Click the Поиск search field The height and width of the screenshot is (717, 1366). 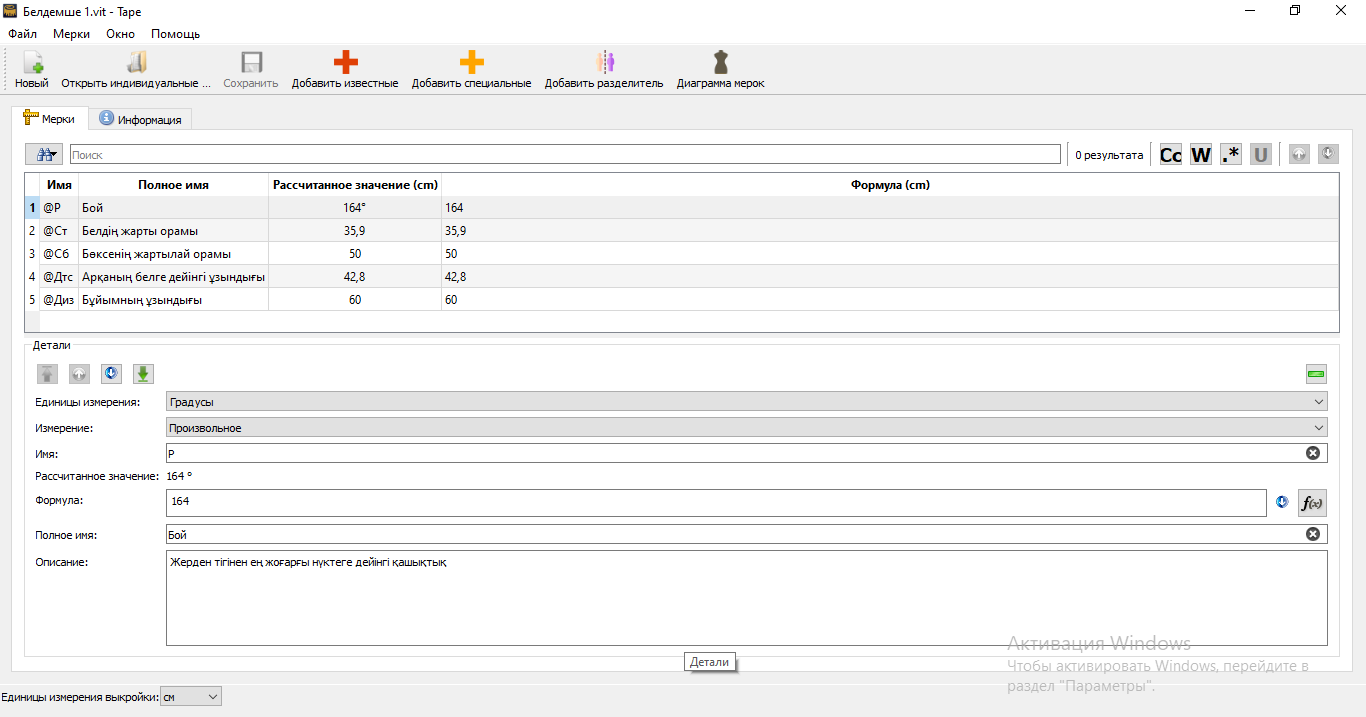pyautogui.click(x=565, y=155)
